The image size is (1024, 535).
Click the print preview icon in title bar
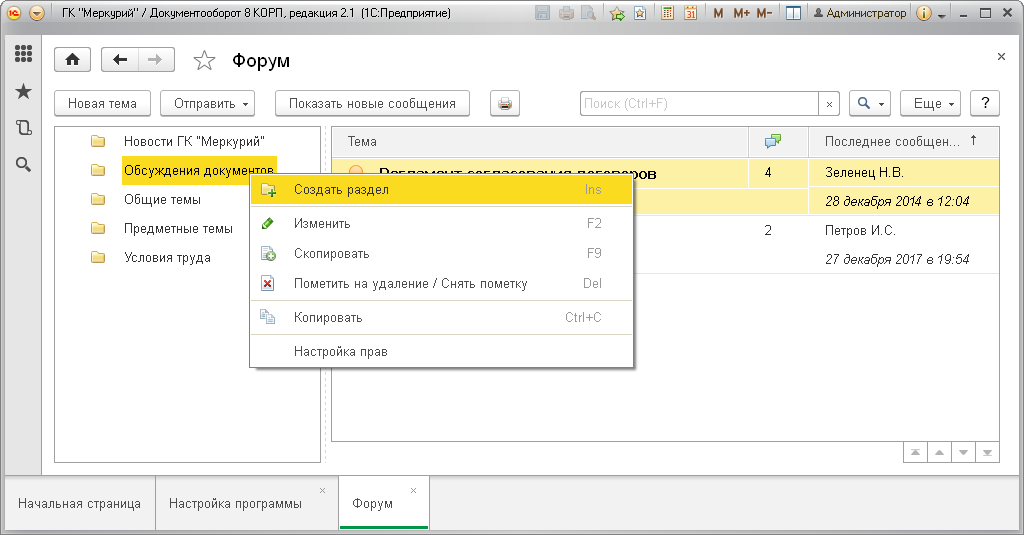(x=588, y=12)
